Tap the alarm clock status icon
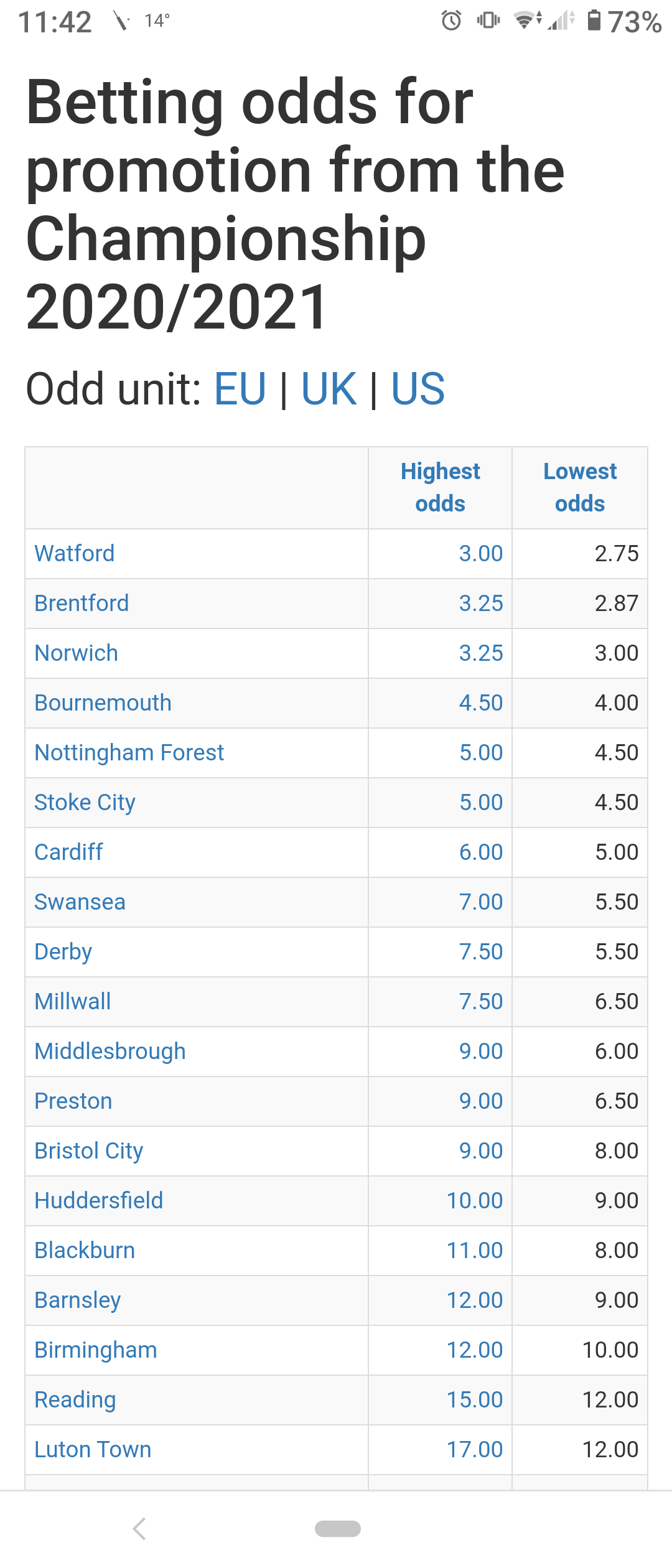Image resolution: width=672 pixels, height=1568 pixels. 452,21
